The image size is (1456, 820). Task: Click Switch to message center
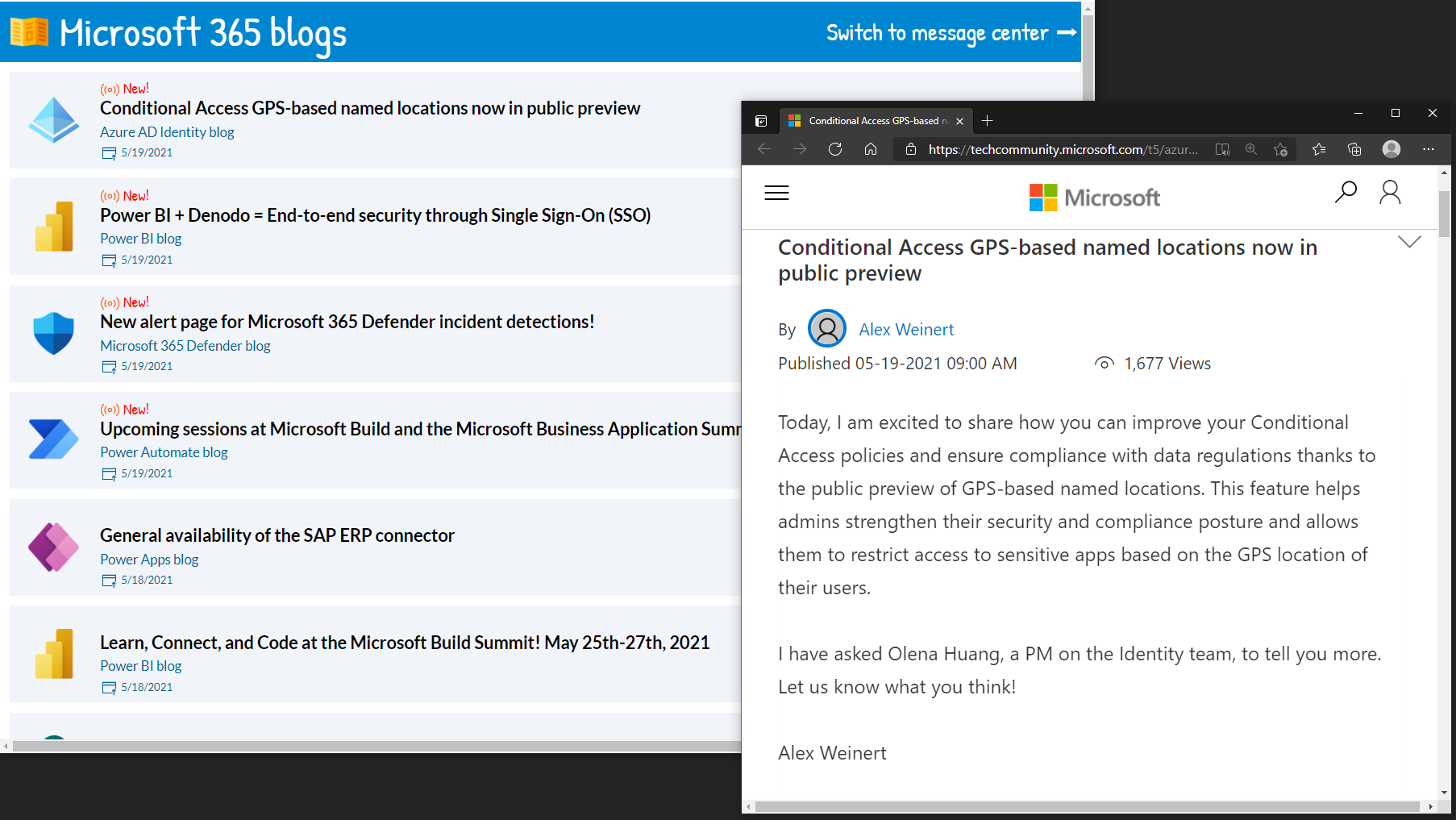951,33
